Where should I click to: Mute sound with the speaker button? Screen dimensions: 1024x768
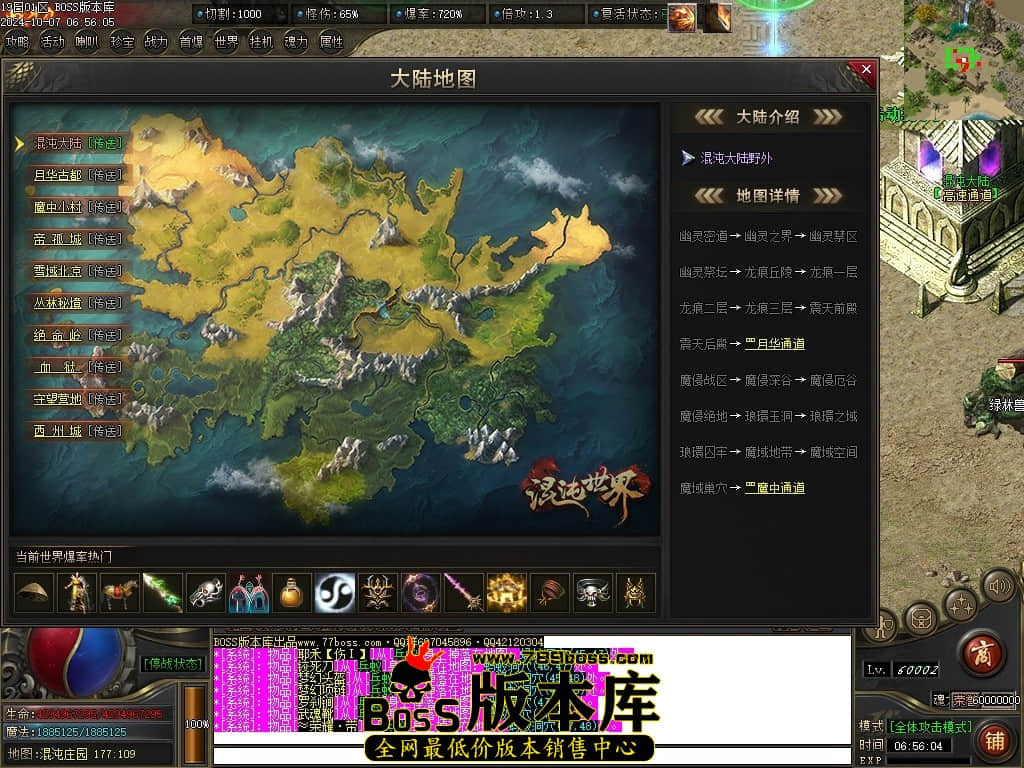[998, 584]
